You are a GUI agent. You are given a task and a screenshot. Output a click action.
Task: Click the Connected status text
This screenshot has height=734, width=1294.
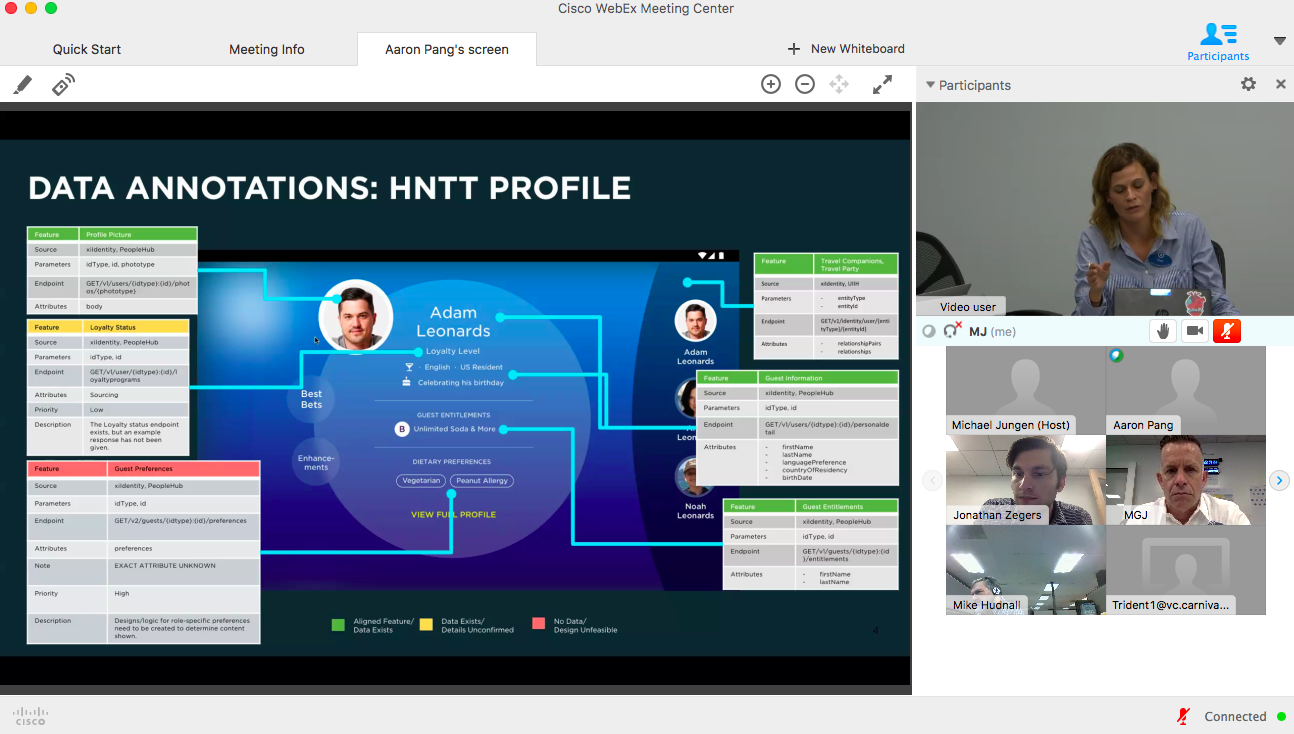[x=1236, y=716]
